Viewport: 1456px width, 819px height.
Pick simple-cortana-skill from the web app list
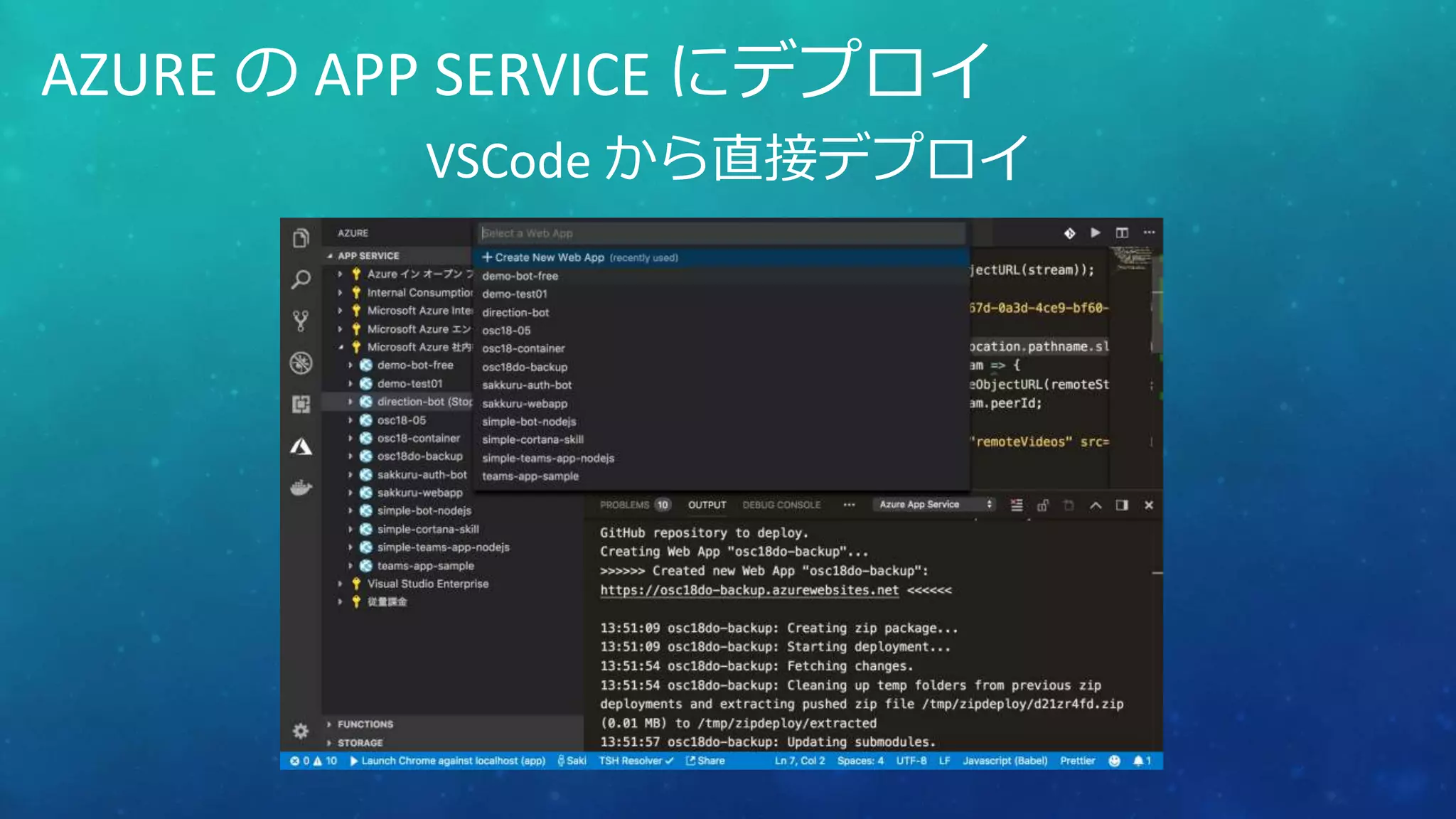coord(722,439)
